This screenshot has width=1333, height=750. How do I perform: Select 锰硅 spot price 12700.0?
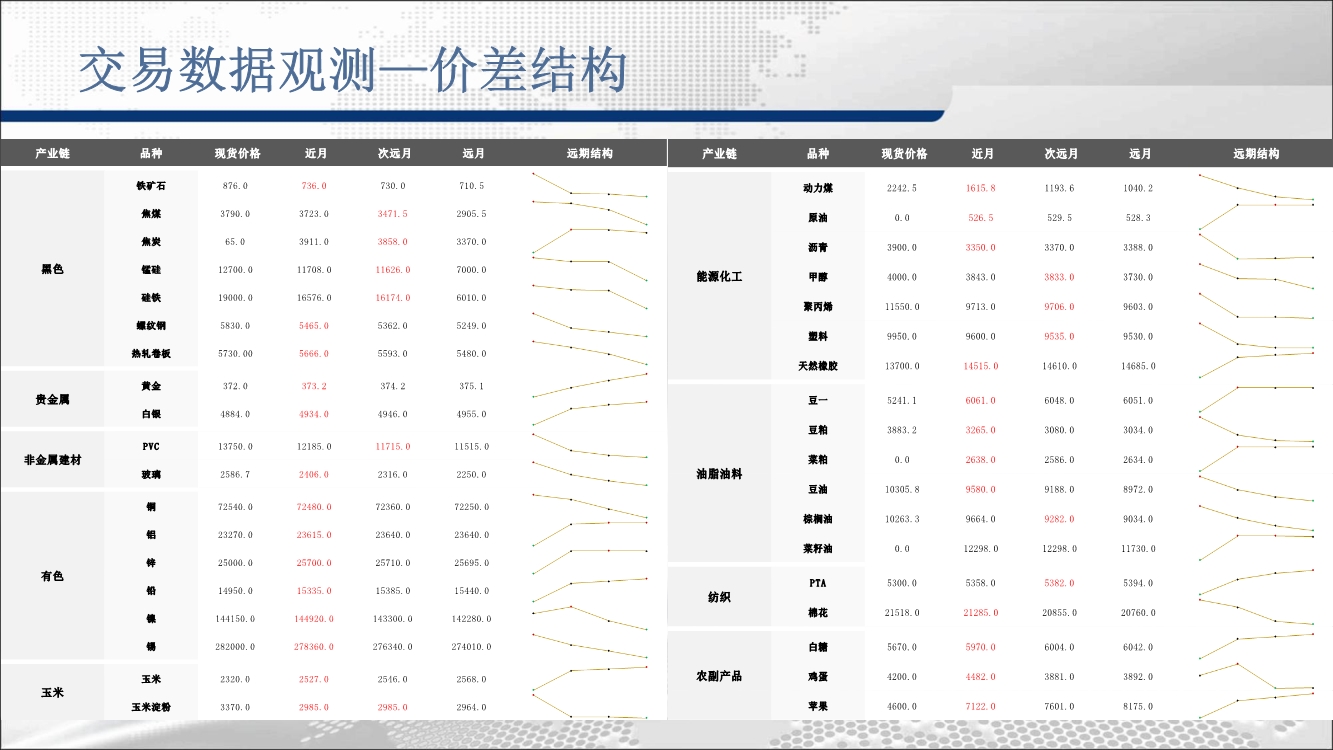[x=235, y=270]
